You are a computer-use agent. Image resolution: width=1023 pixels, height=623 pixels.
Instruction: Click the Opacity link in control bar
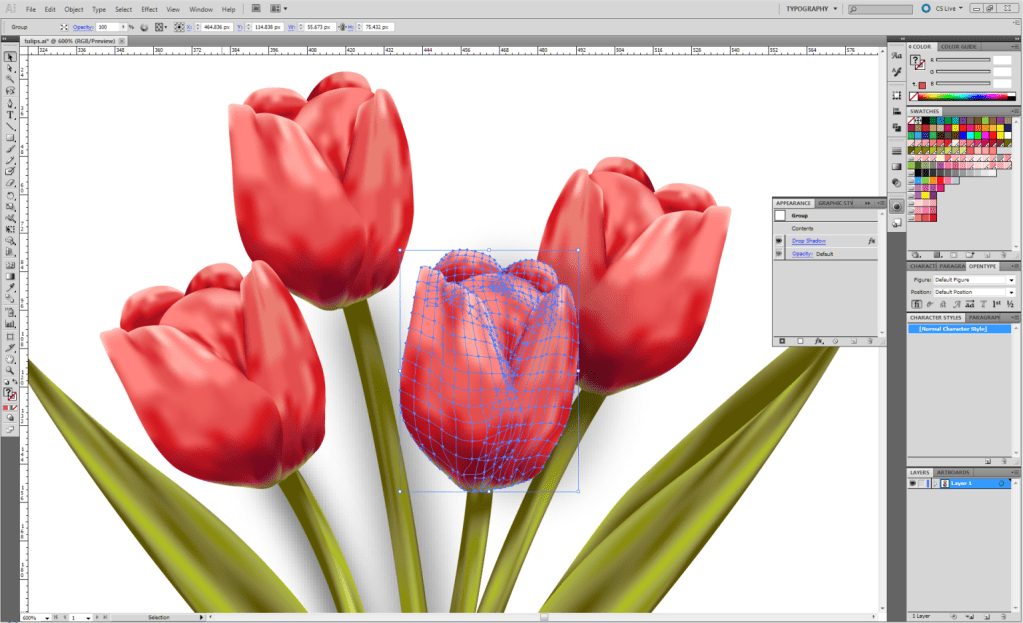(x=83, y=27)
